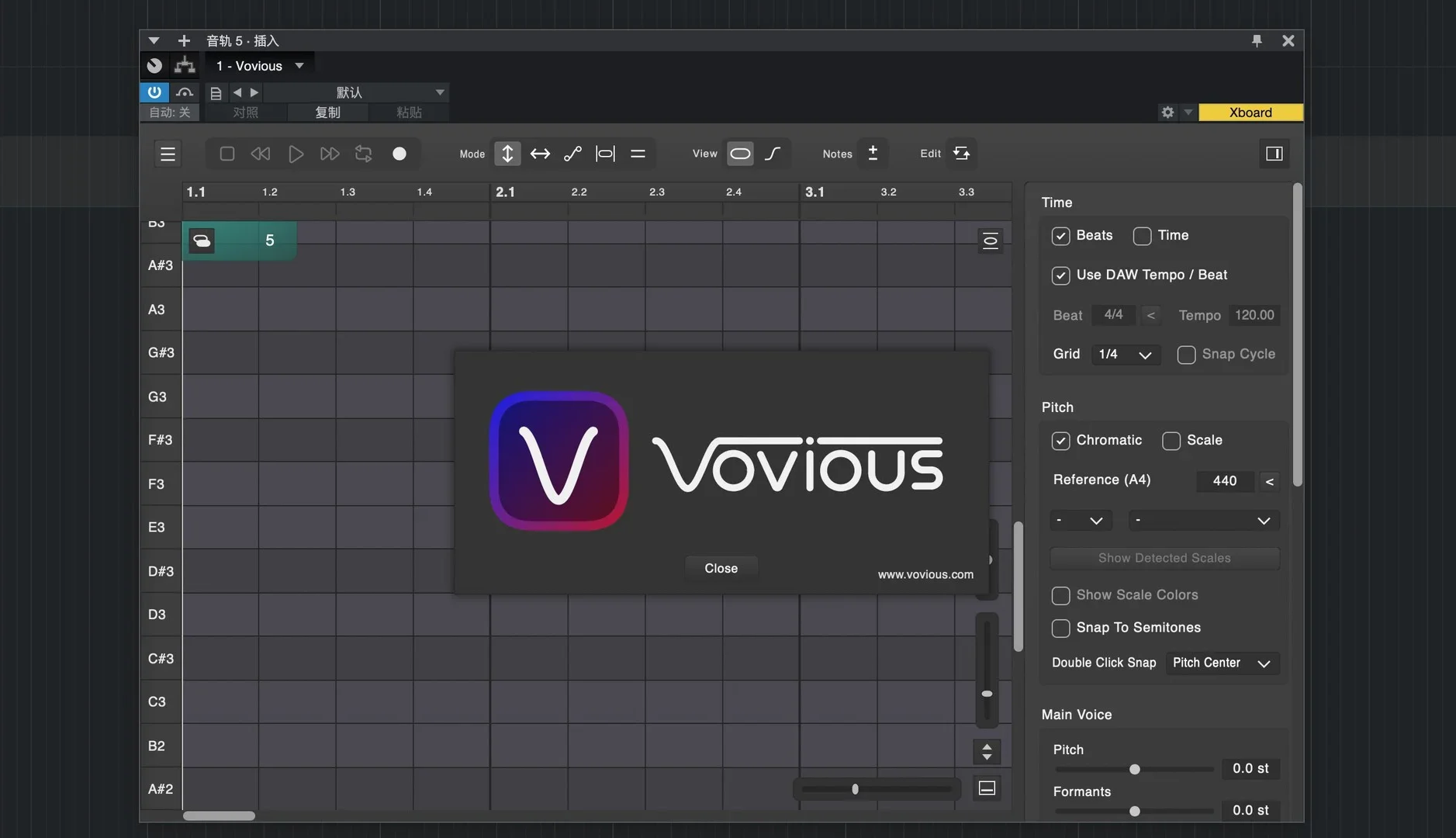Open the 1 - Vovious plugin selector dropdown

(260, 66)
